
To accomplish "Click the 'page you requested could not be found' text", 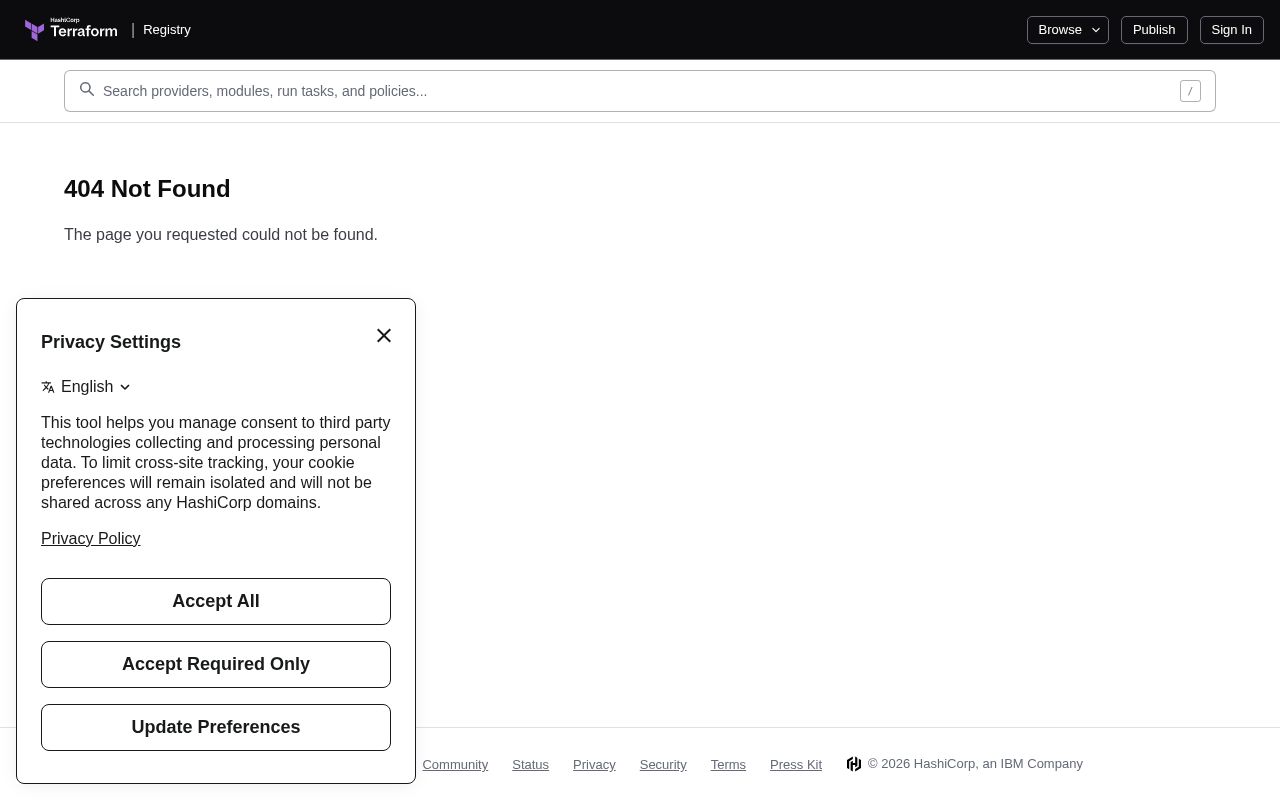I will click(x=221, y=235).
